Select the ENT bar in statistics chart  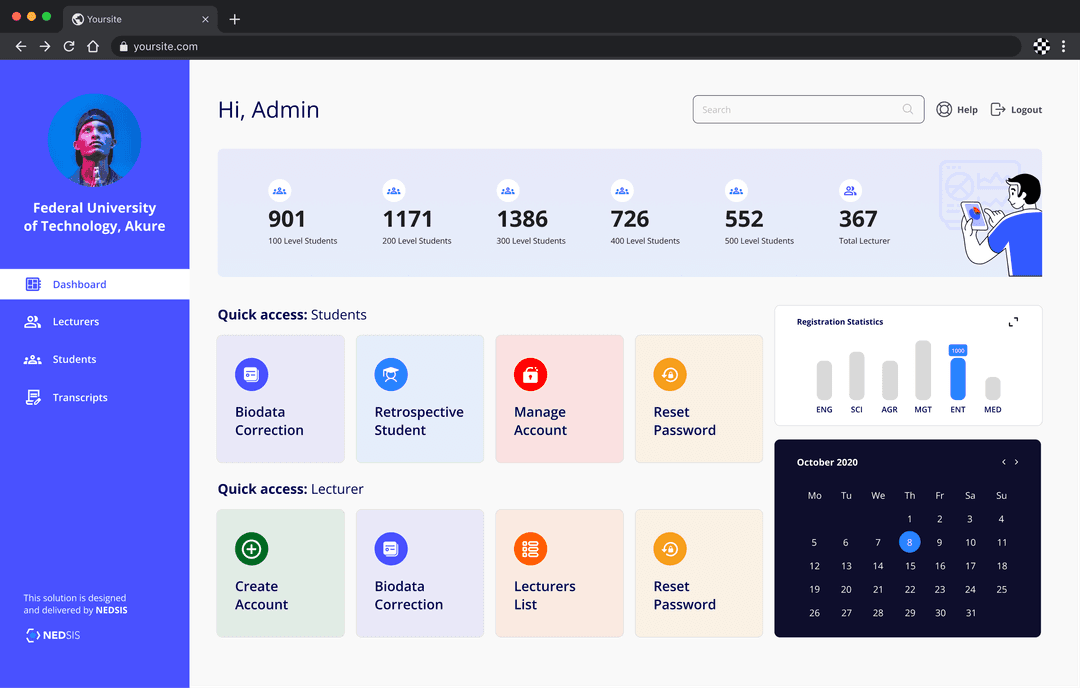pyautogui.click(x=958, y=378)
